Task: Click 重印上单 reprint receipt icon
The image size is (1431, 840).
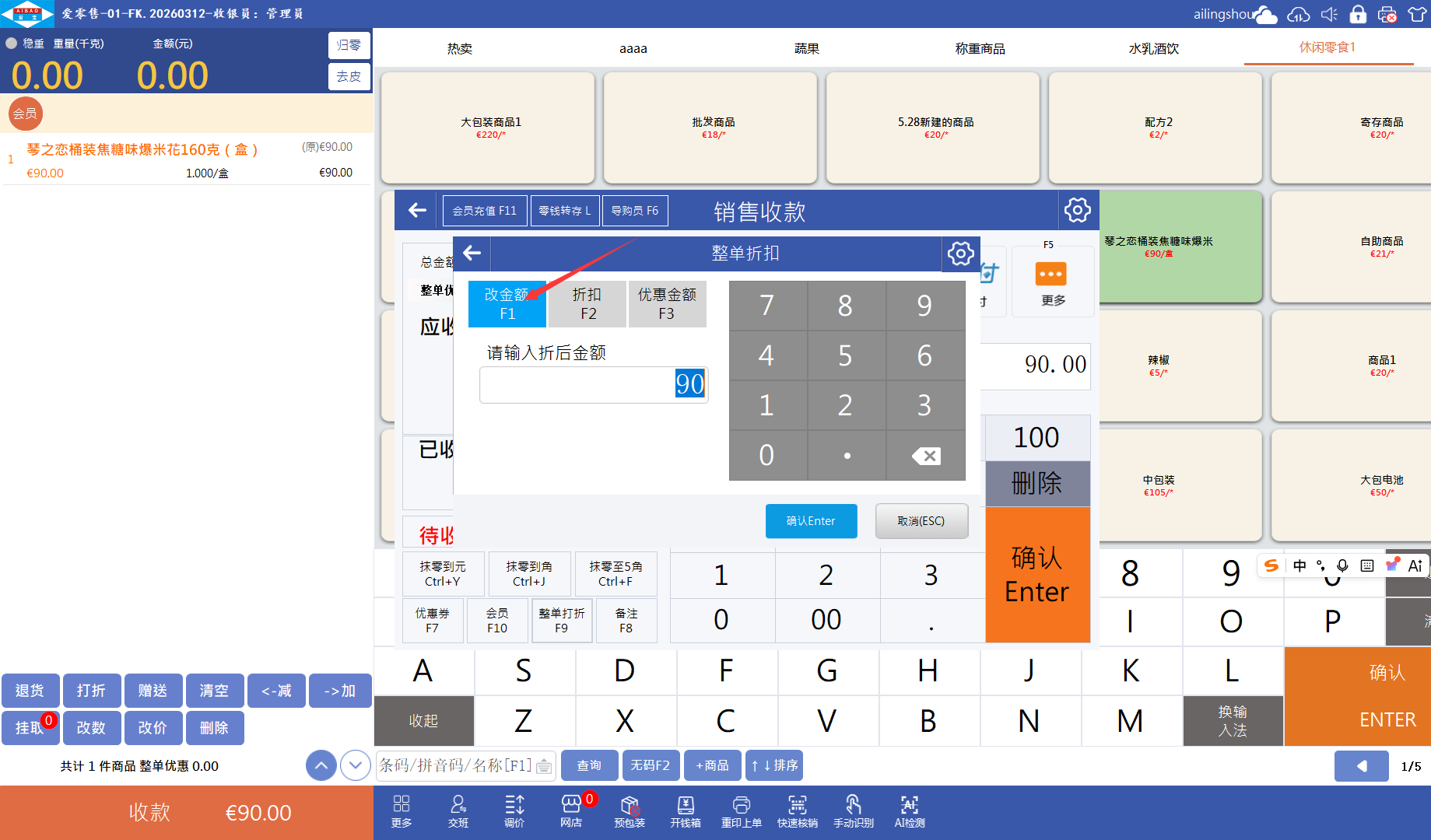Action: click(x=741, y=810)
